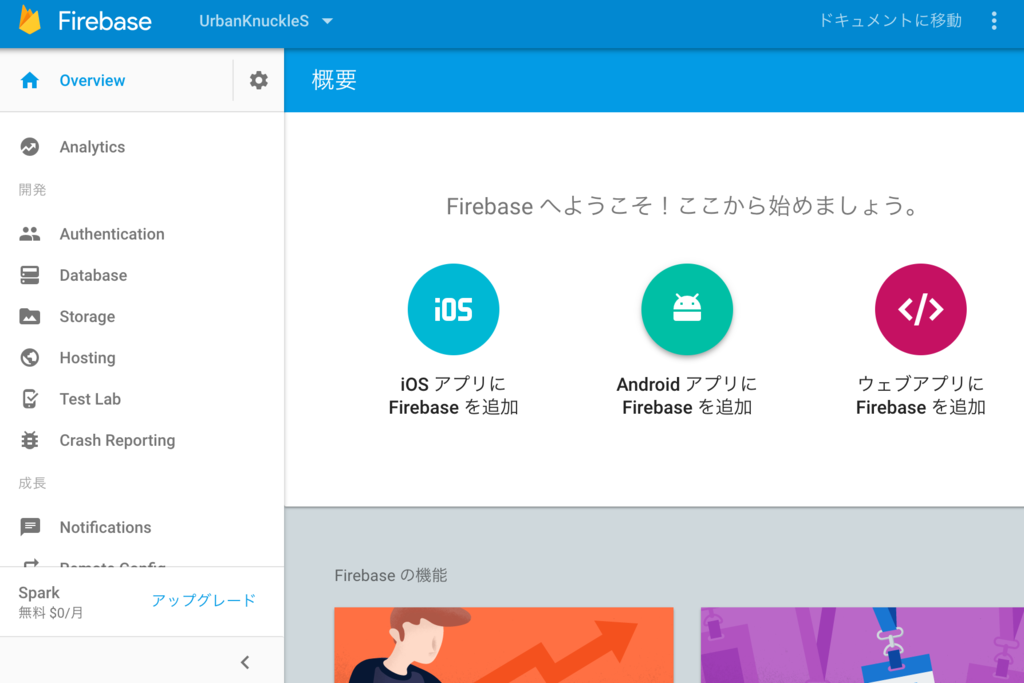
Task: Click Android アプリに Firebase を追加 label
Action: (687, 396)
